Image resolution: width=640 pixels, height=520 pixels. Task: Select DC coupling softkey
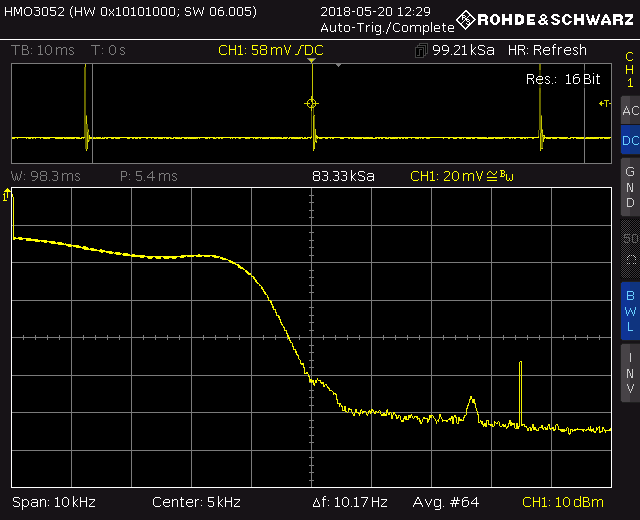(630, 141)
